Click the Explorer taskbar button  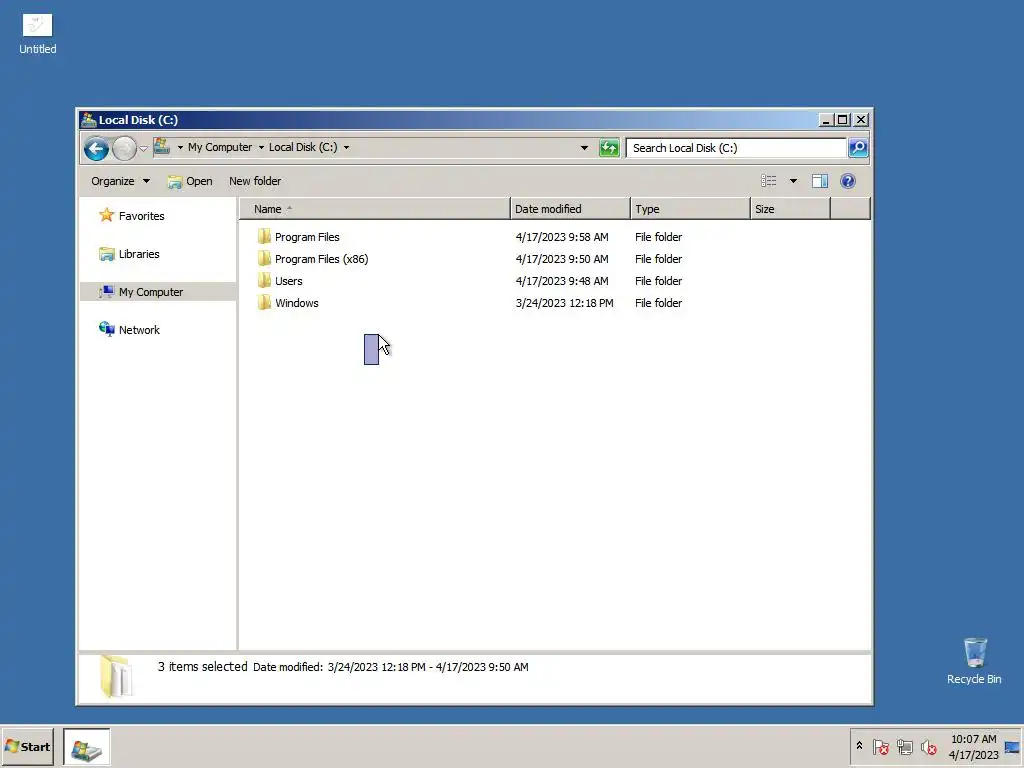(86, 747)
